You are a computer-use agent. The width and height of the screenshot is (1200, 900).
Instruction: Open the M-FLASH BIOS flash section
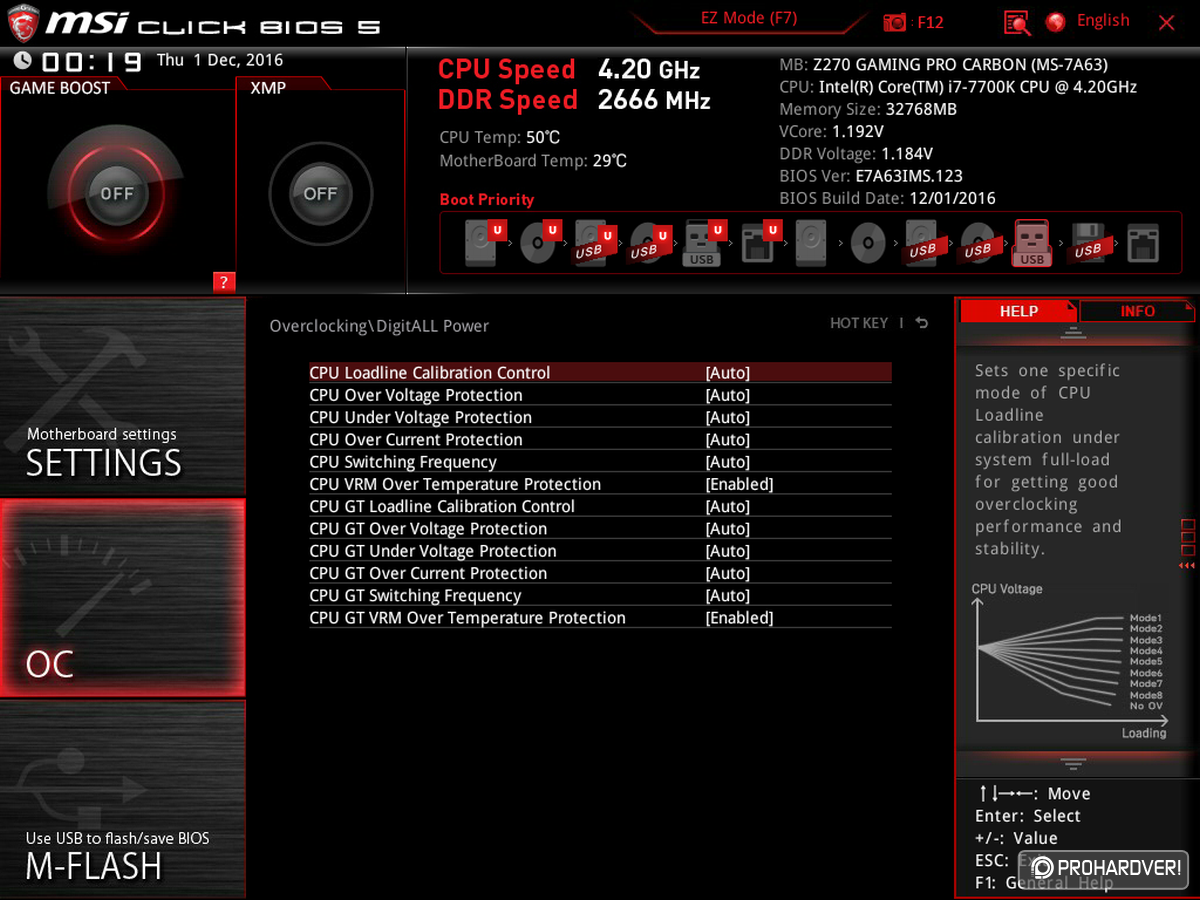point(123,799)
